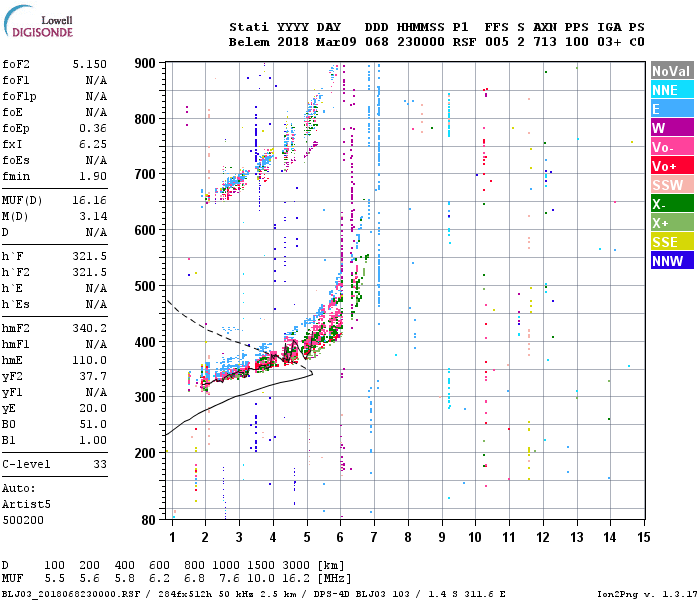The height and width of the screenshot is (600, 700).
Task: Click the 900 label on height axis
Action: tap(145, 63)
